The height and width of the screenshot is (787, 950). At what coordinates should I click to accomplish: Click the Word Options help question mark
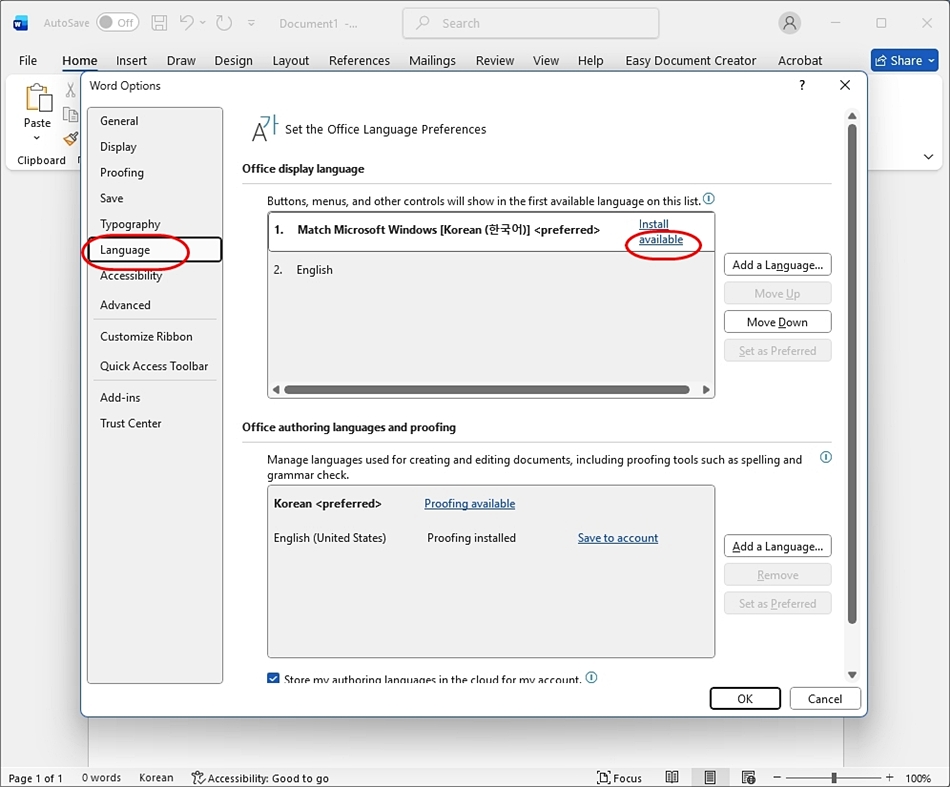click(x=801, y=86)
